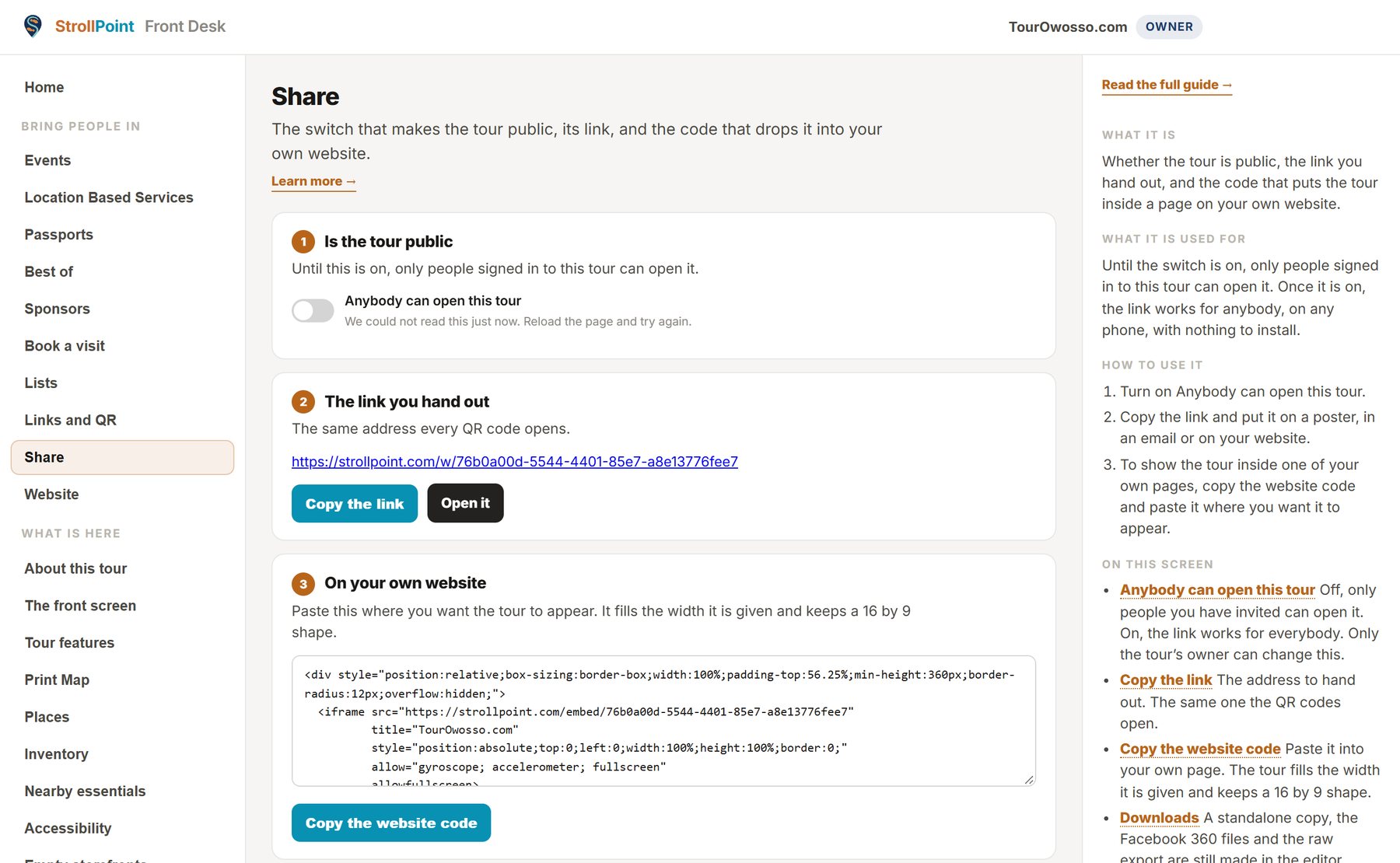This screenshot has width=1400, height=863.
Task: Click inside the embed code text area
Action: (x=663, y=721)
